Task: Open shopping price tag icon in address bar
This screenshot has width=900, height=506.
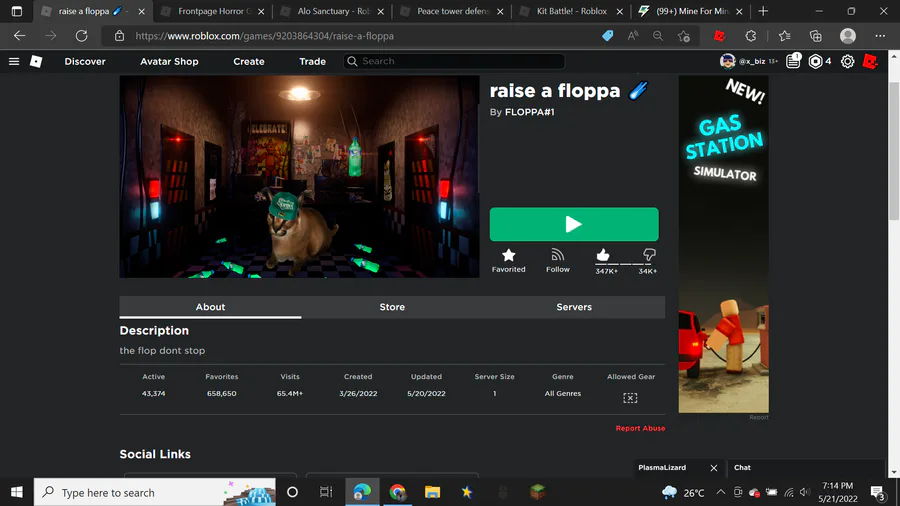Action: coord(607,36)
